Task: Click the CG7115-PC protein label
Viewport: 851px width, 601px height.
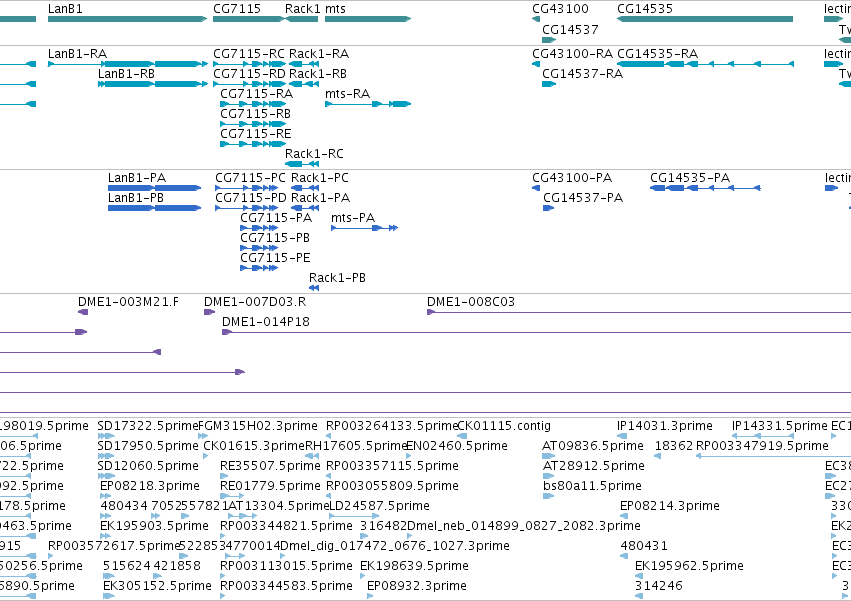Action: 250,178
